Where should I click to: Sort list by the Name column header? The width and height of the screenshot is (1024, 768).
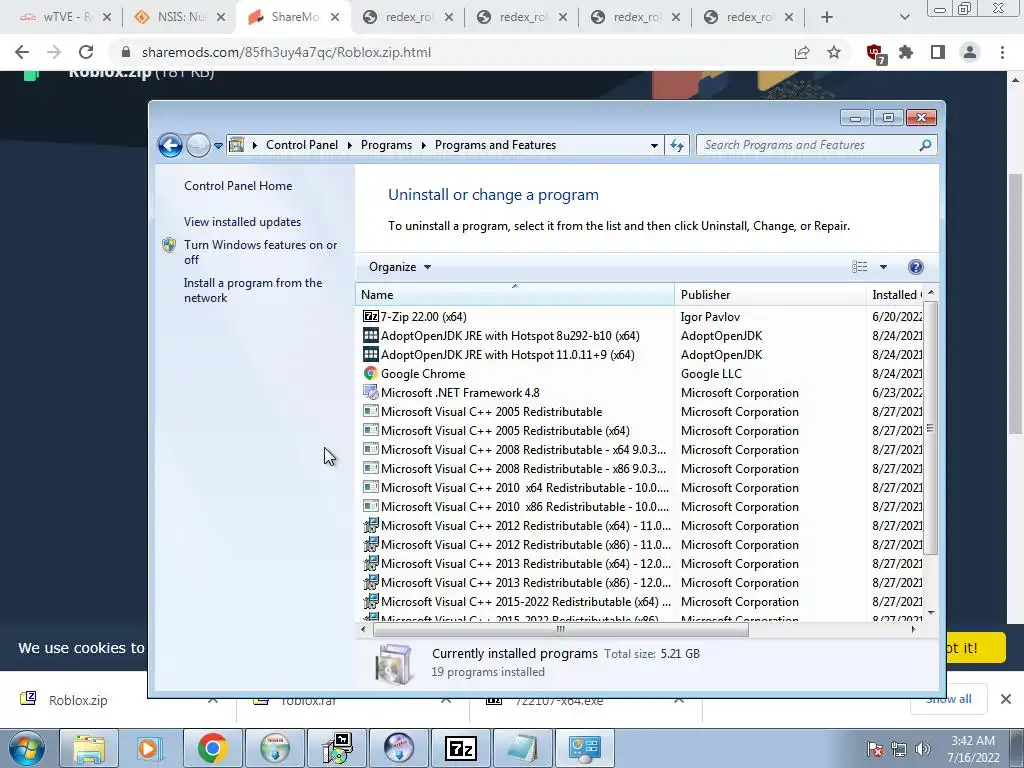point(515,295)
